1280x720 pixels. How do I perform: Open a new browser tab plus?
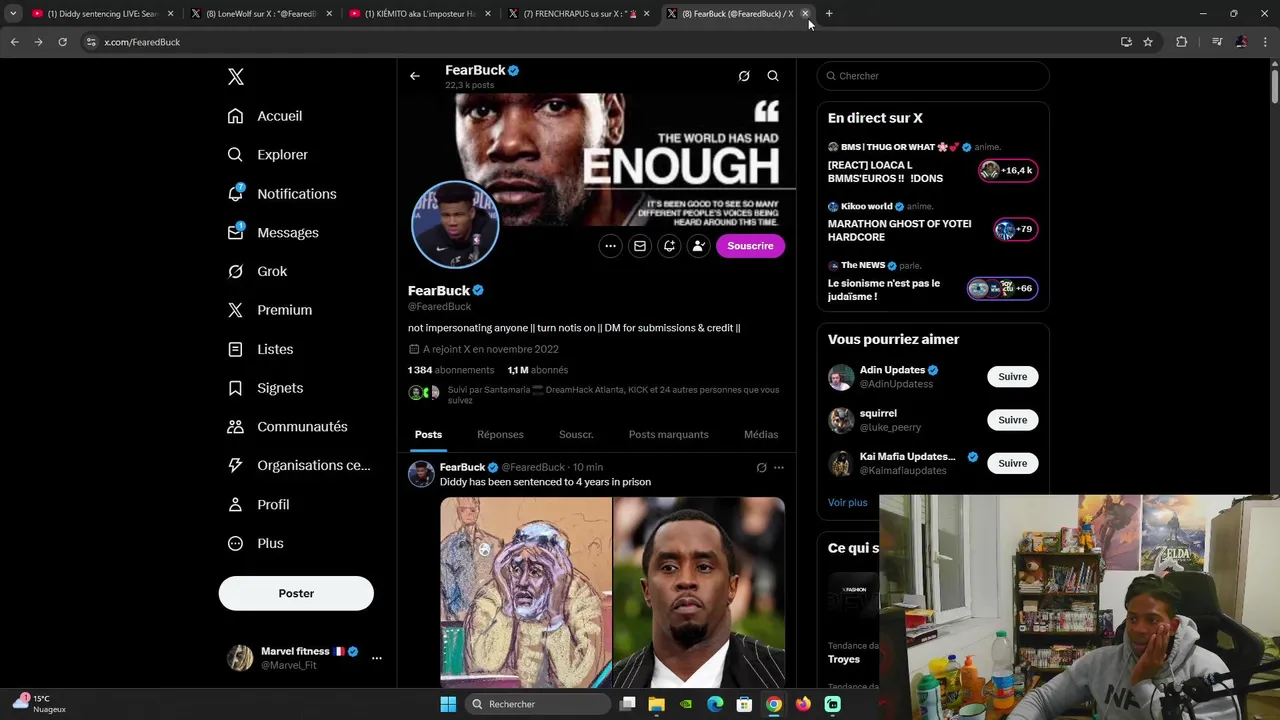(829, 14)
